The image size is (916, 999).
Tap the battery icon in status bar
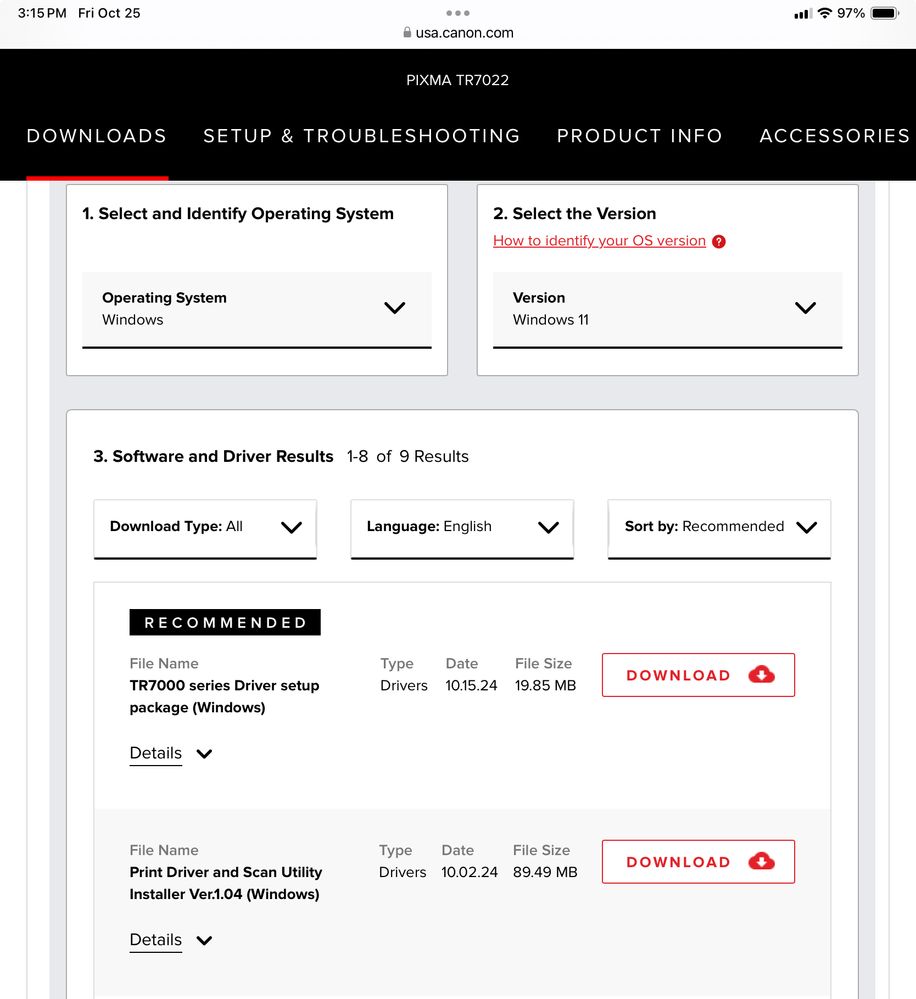click(x=885, y=13)
